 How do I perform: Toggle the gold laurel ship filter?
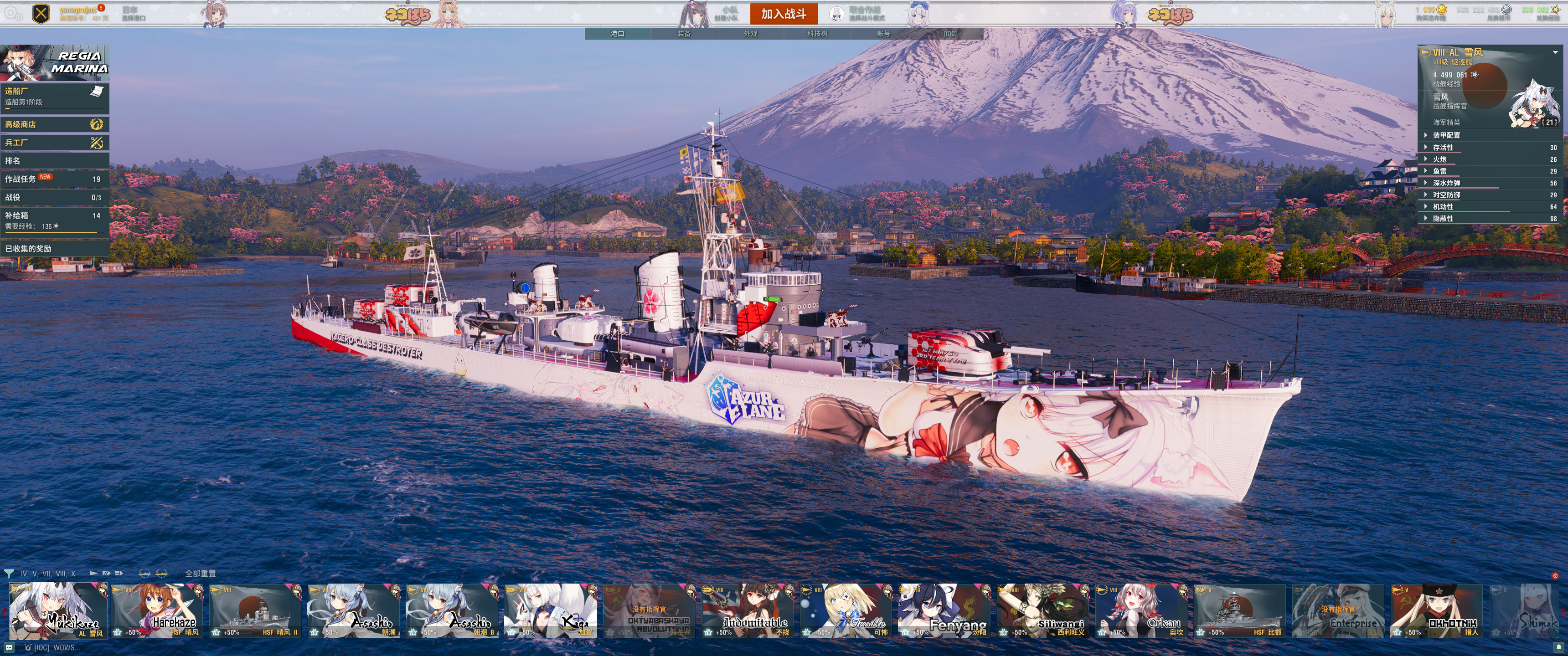[161, 573]
